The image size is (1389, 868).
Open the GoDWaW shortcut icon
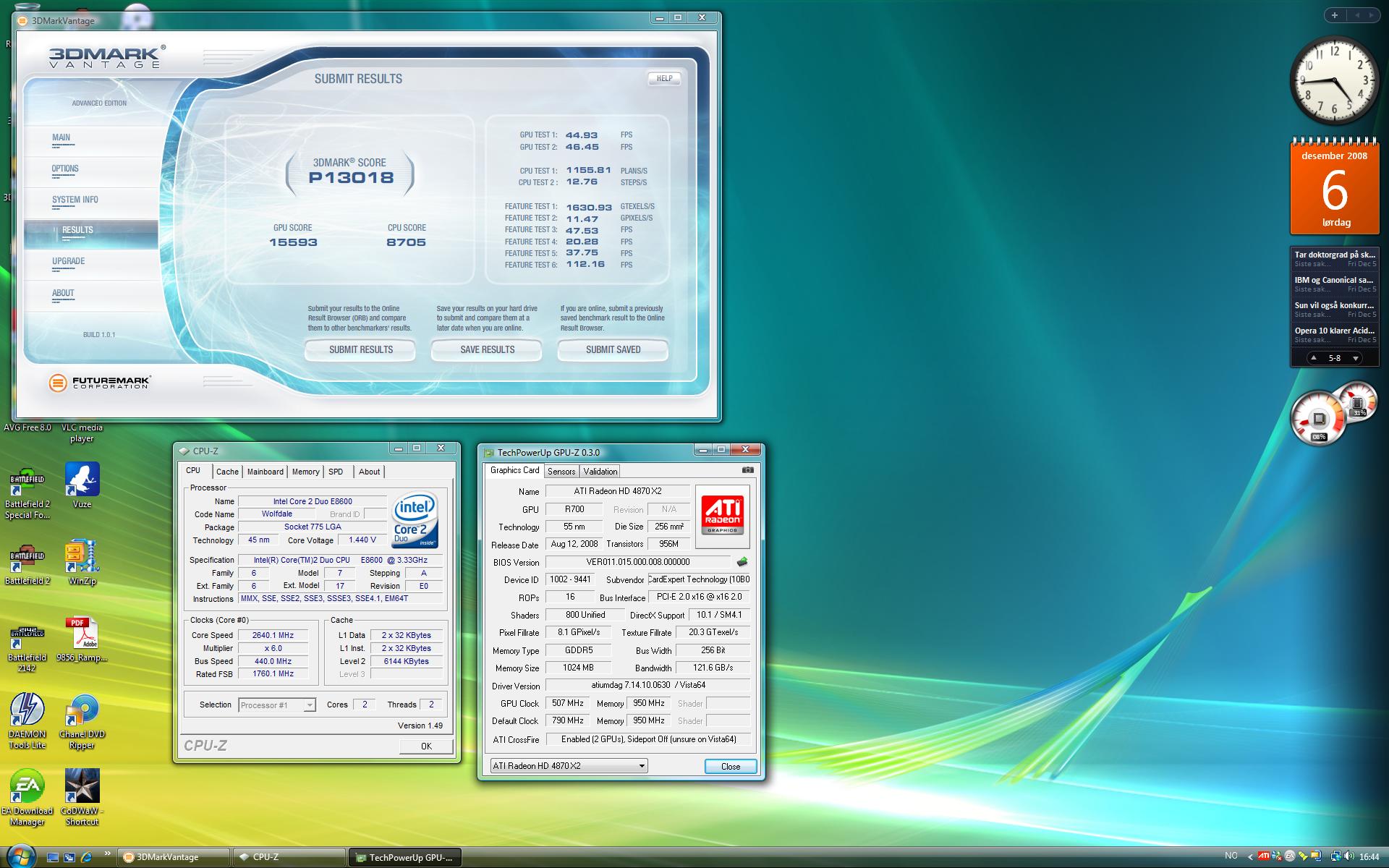pos(82,797)
